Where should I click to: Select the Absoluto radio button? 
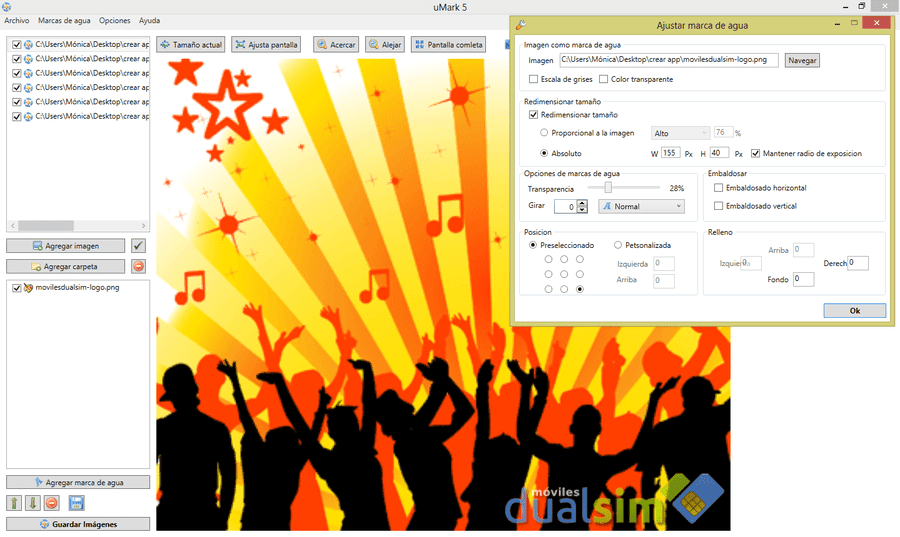coord(544,153)
